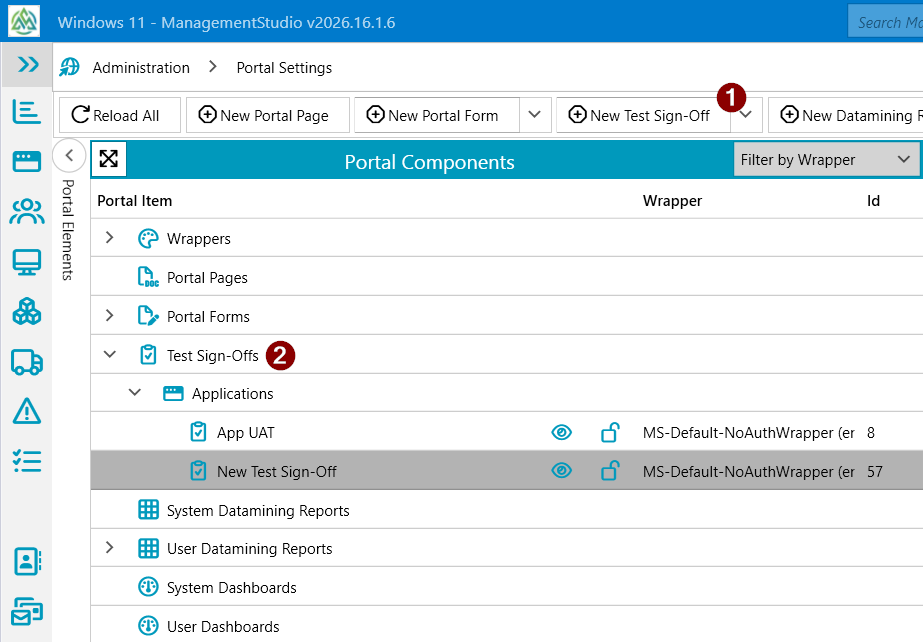The height and width of the screenshot is (642, 923).
Task: Toggle the New Test Sign-Off visibility eye
Action: [x=562, y=471]
